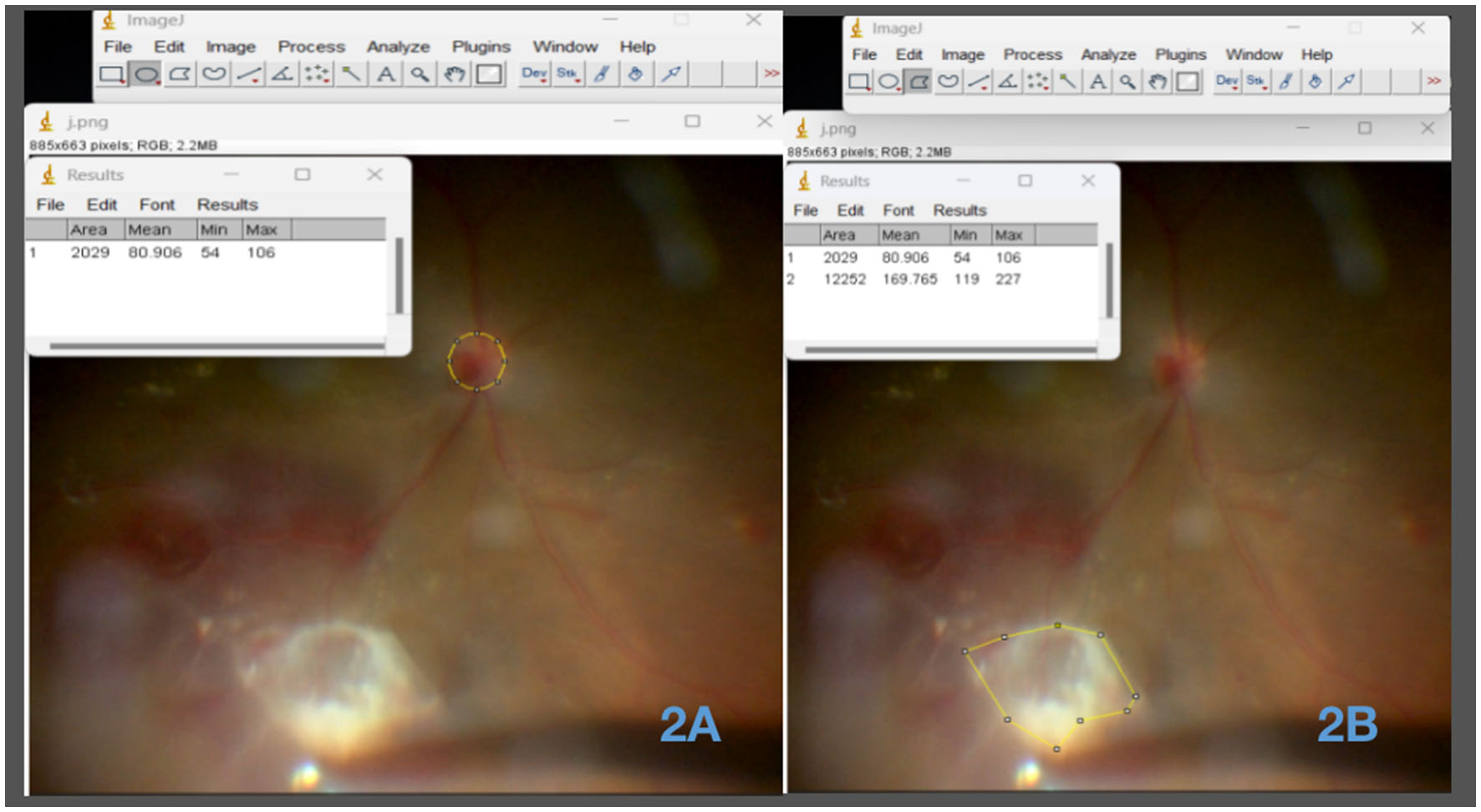The height and width of the screenshot is (812, 1481).
Task: Click the Magnifying glass tool in left toolbar
Action: tap(420, 74)
